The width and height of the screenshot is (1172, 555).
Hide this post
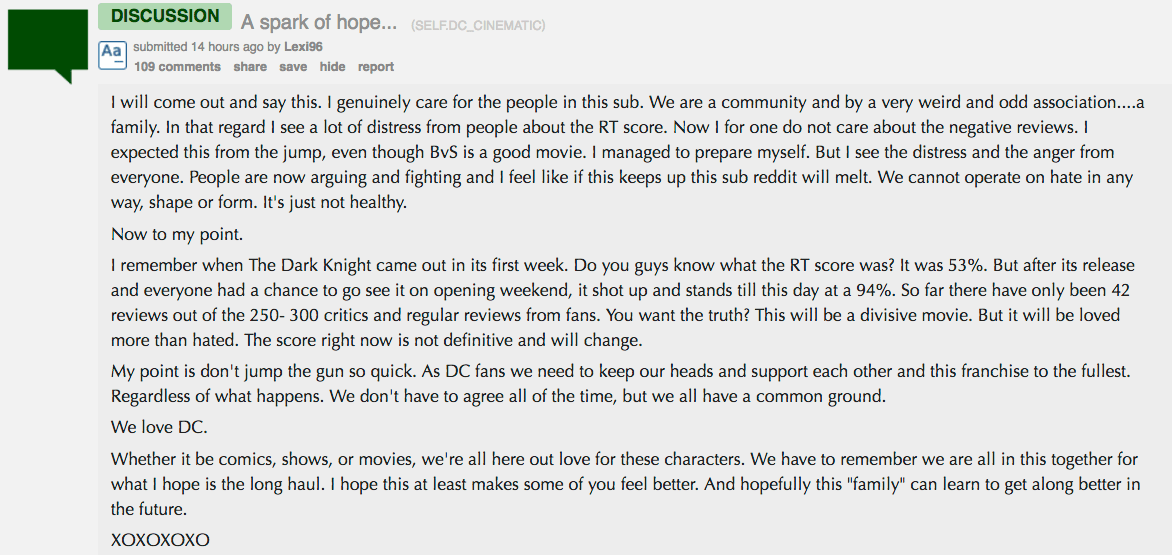tap(332, 67)
